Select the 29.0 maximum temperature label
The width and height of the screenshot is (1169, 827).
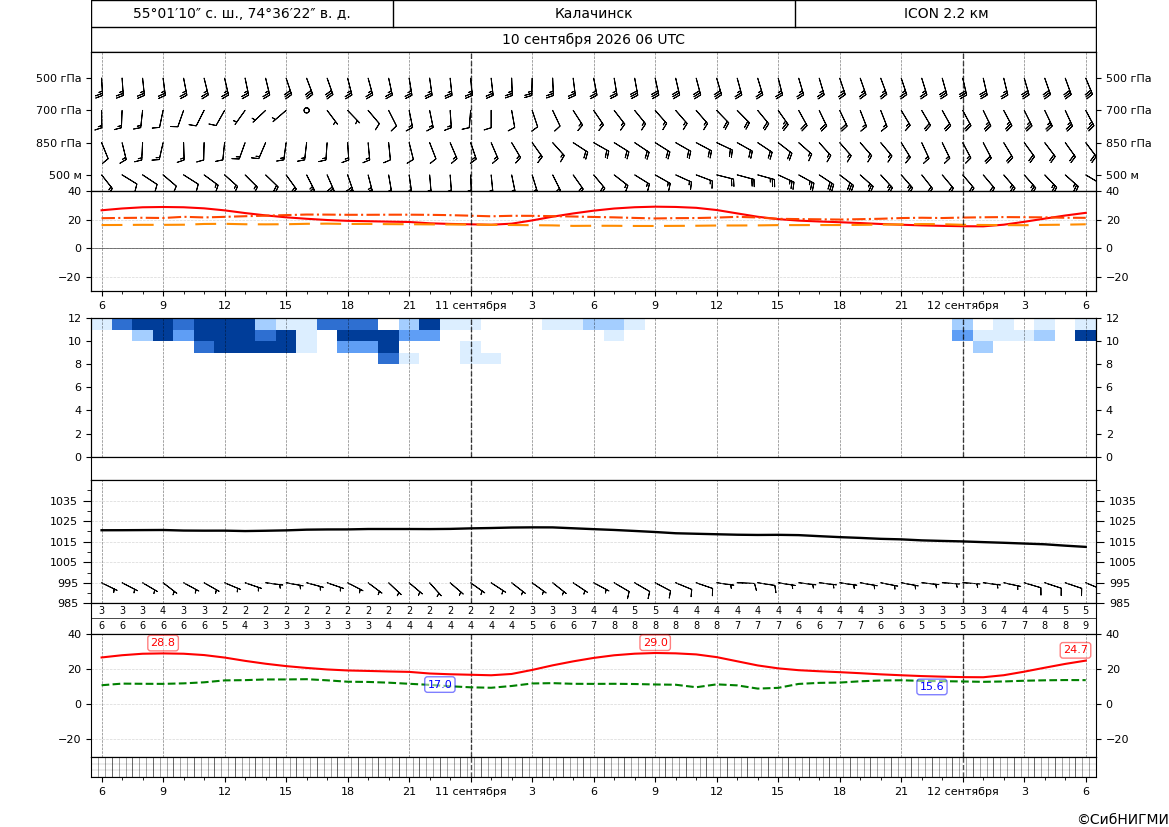point(655,643)
